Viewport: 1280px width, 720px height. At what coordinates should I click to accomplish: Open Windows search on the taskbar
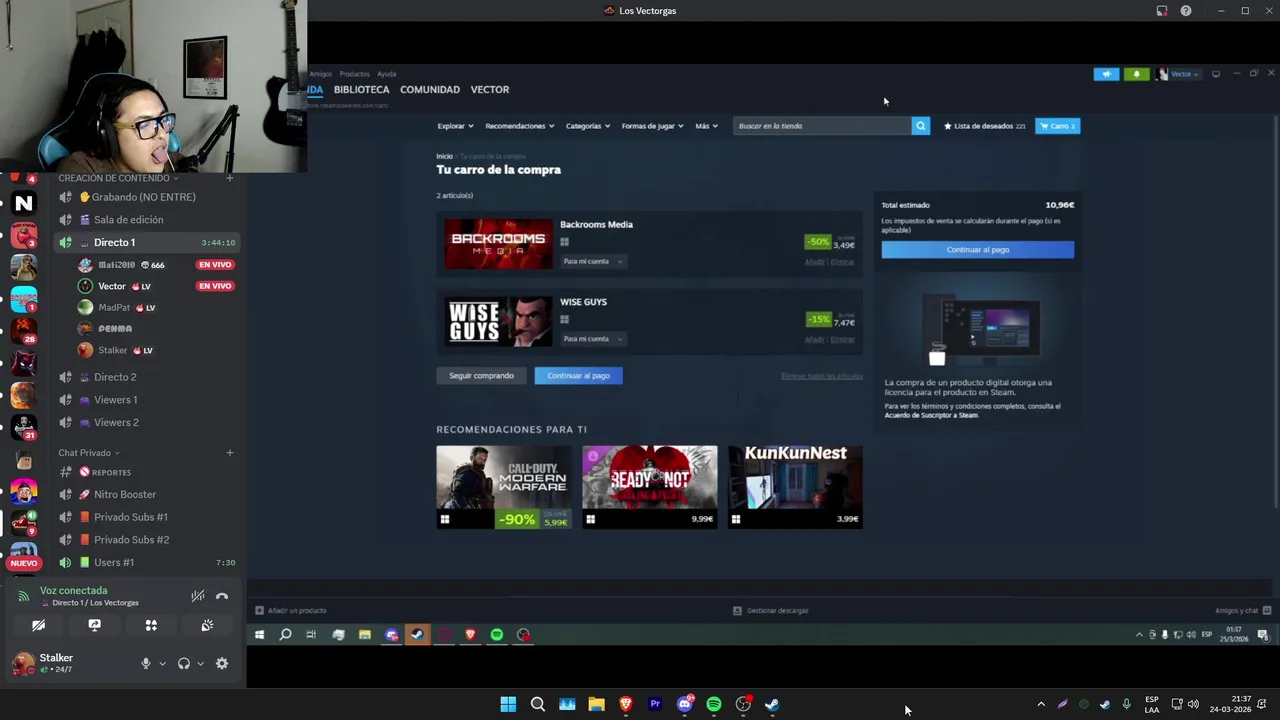[x=538, y=704]
